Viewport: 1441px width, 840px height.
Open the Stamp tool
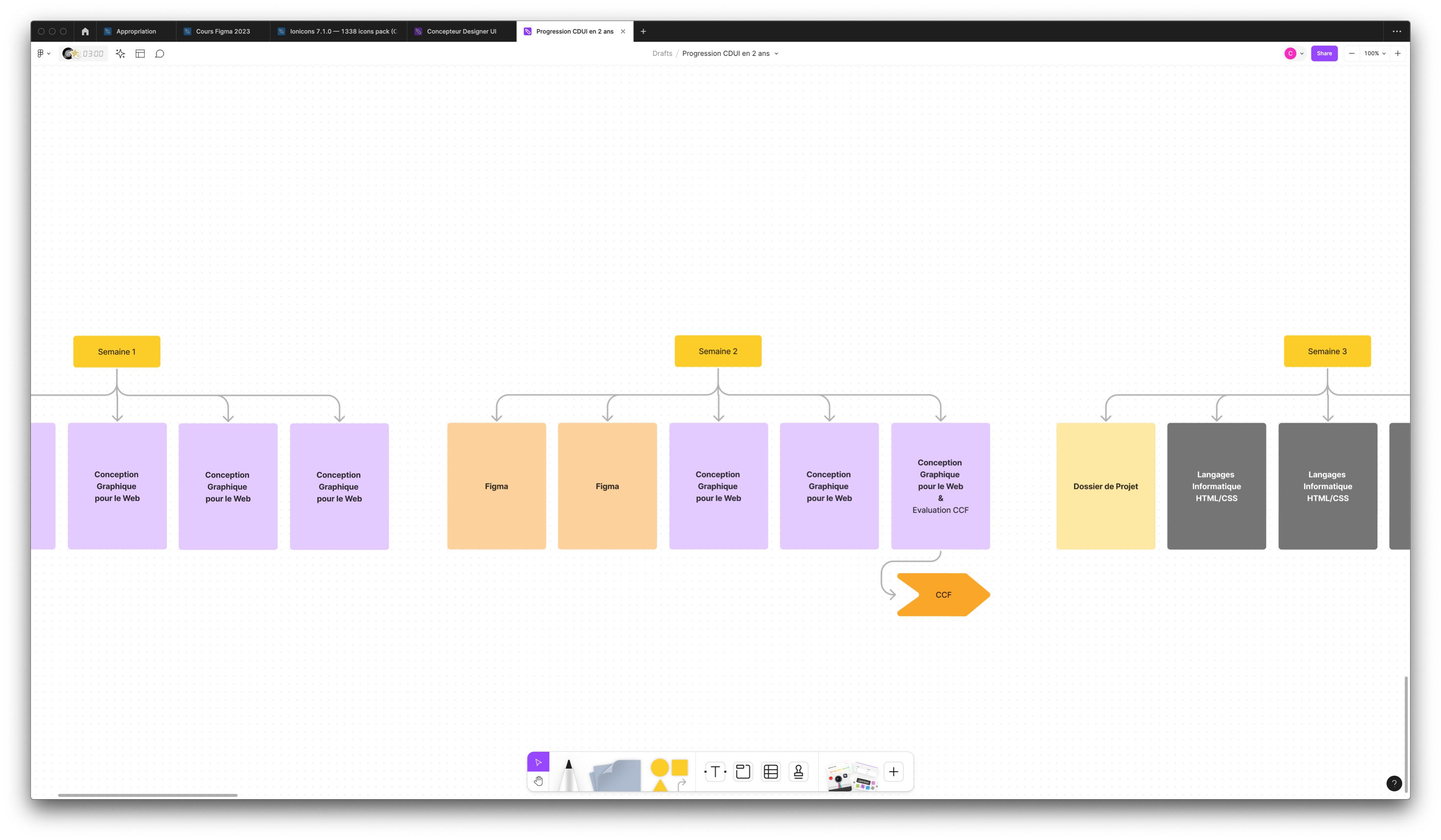pyautogui.click(x=798, y=772)
